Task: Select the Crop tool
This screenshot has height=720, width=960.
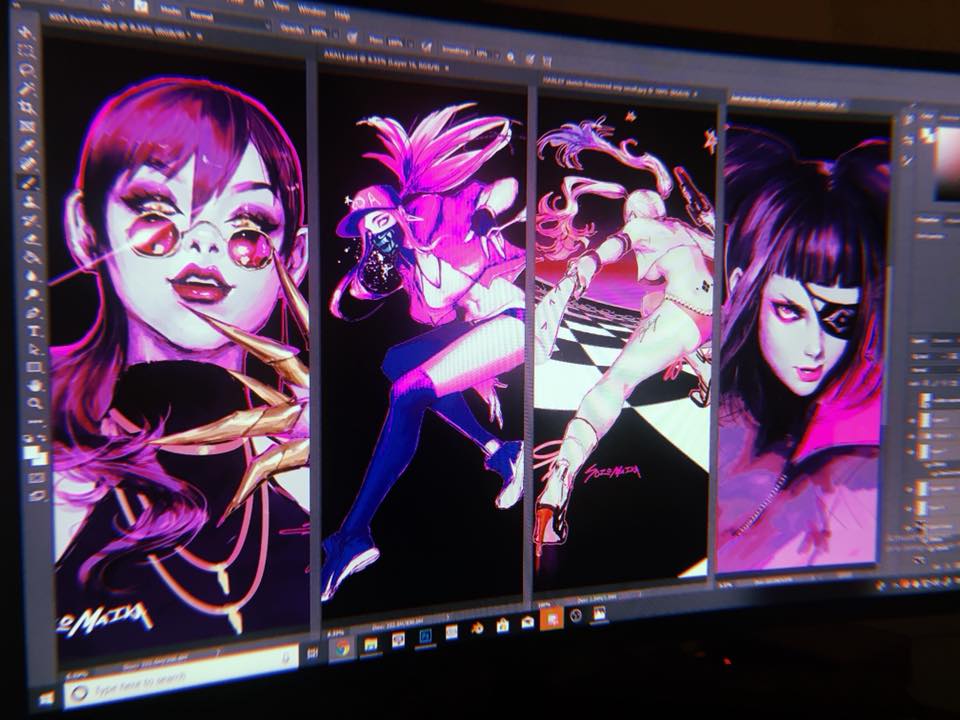Action: coord(28,108)
